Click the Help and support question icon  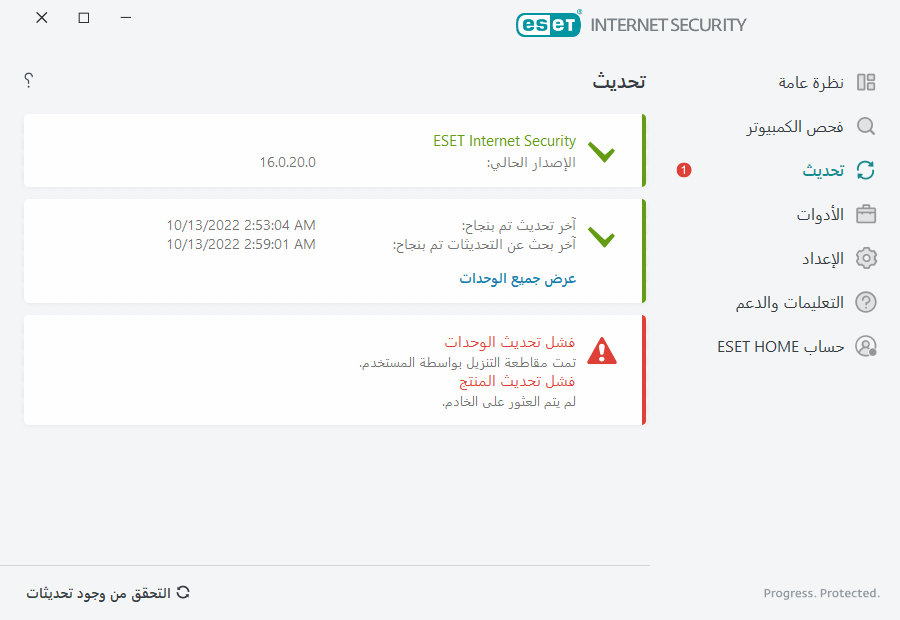866,302
